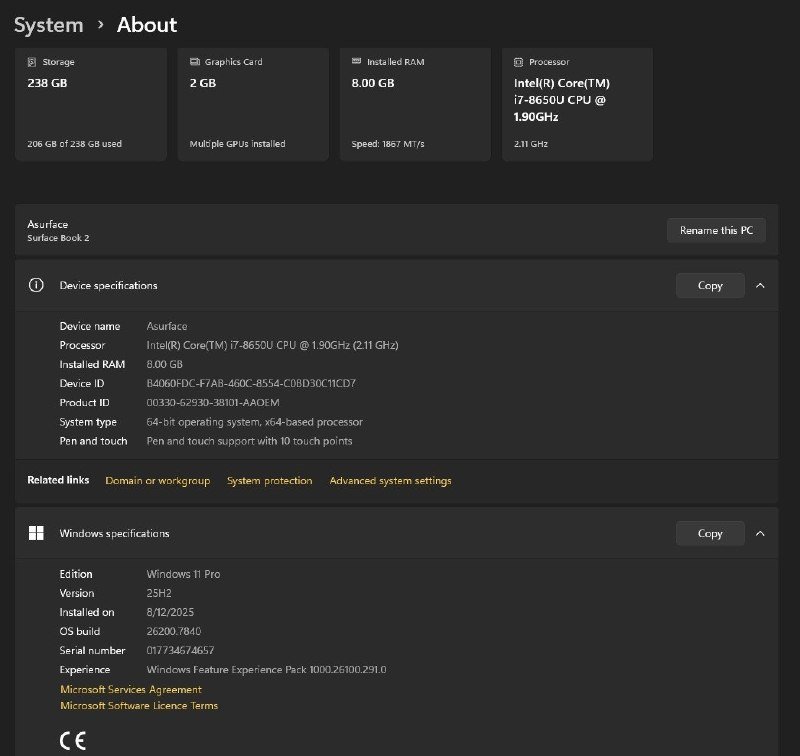
Task: Click 'Speed: 1867 MT/s' text
Action: tap(388, 144)
